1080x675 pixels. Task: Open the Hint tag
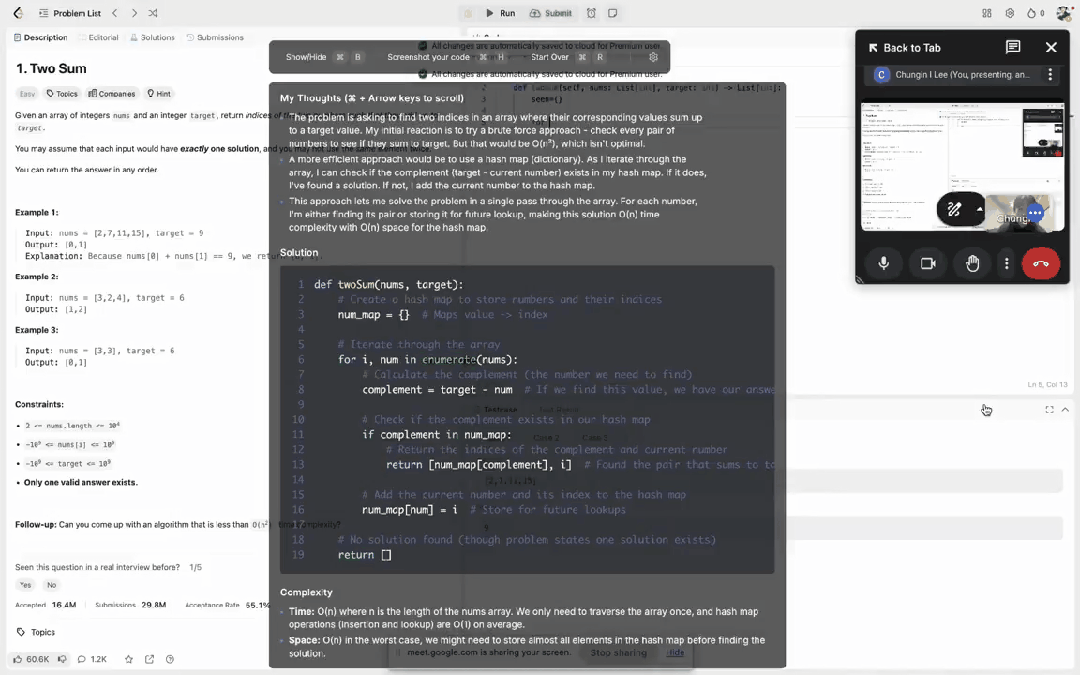tap(158, 94)
